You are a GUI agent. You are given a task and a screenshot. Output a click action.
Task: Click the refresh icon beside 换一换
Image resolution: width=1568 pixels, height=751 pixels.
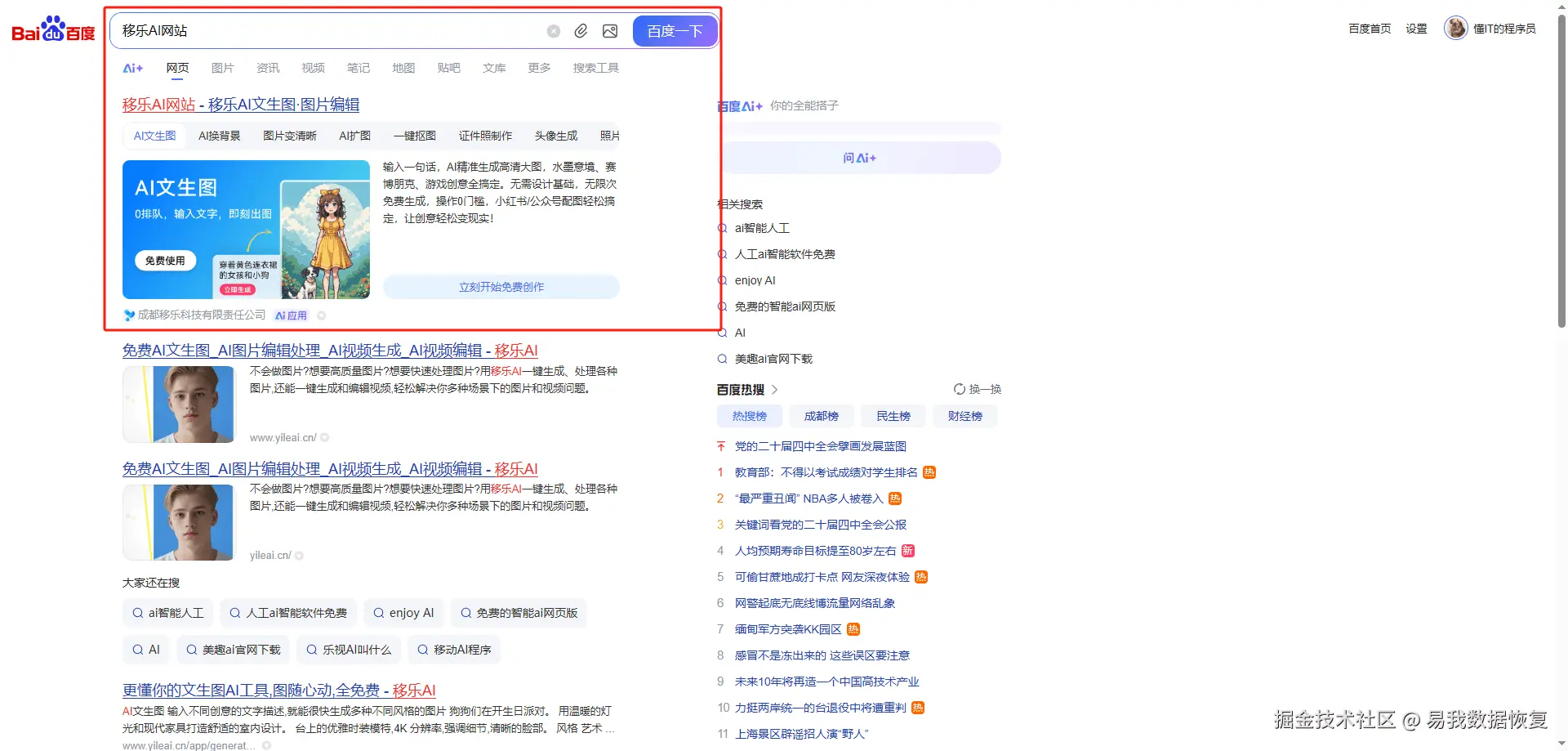[960, 389]
